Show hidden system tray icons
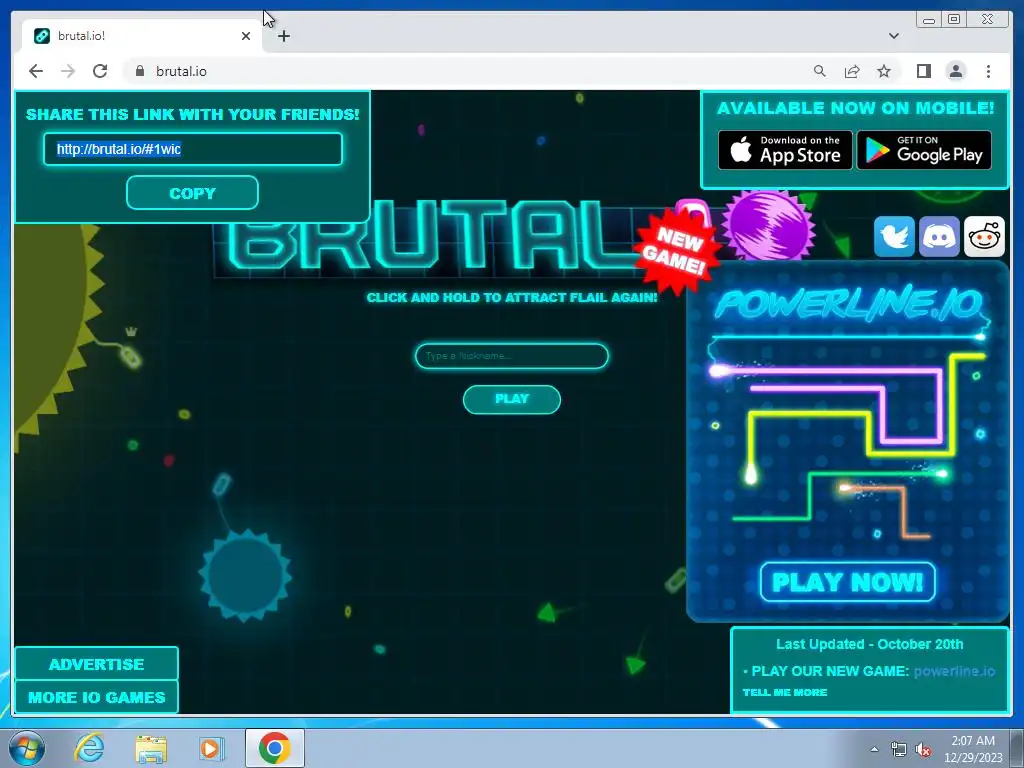This screenshot has height=768, width=1024. tap(874, 749)
